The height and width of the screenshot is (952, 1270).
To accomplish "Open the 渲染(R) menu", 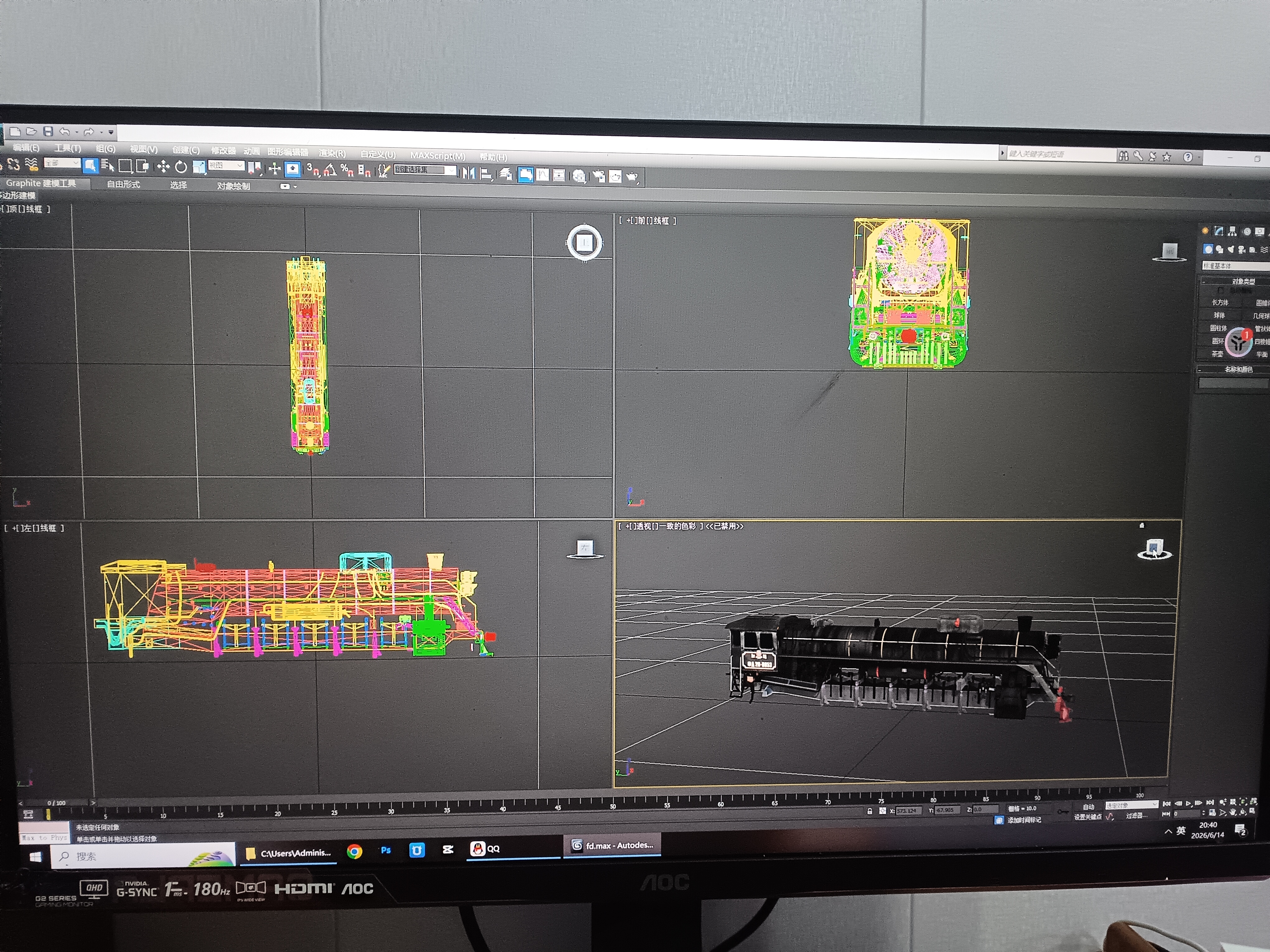I will (332, 153).
